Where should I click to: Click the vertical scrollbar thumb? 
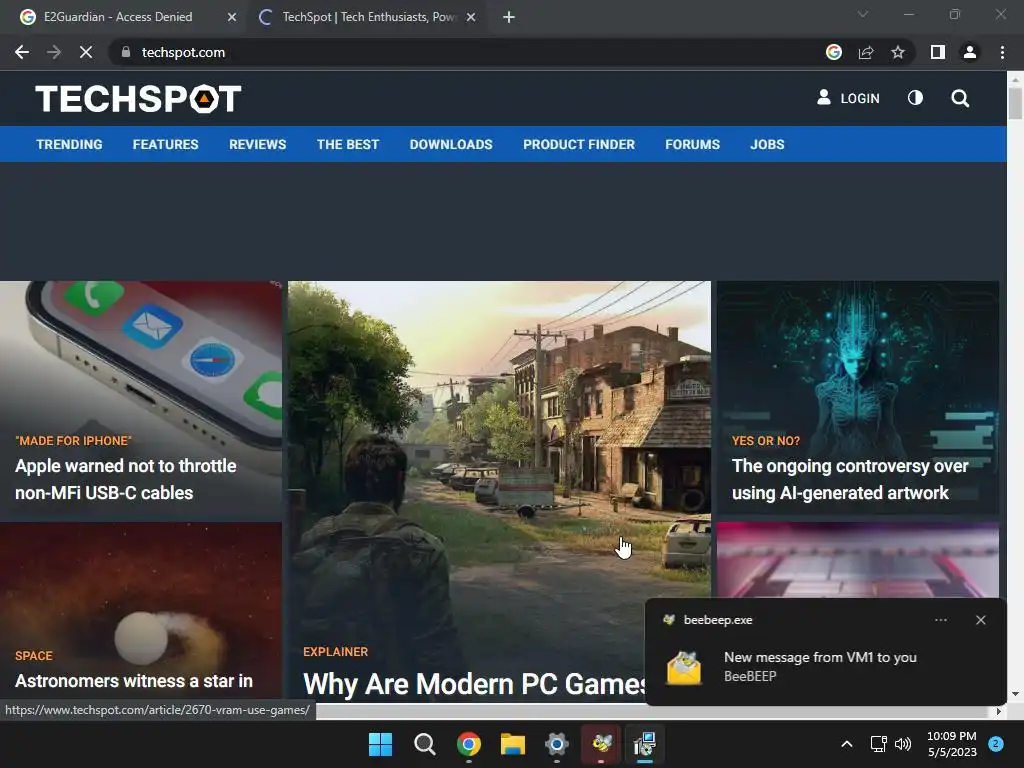(x=1015, y=103)
